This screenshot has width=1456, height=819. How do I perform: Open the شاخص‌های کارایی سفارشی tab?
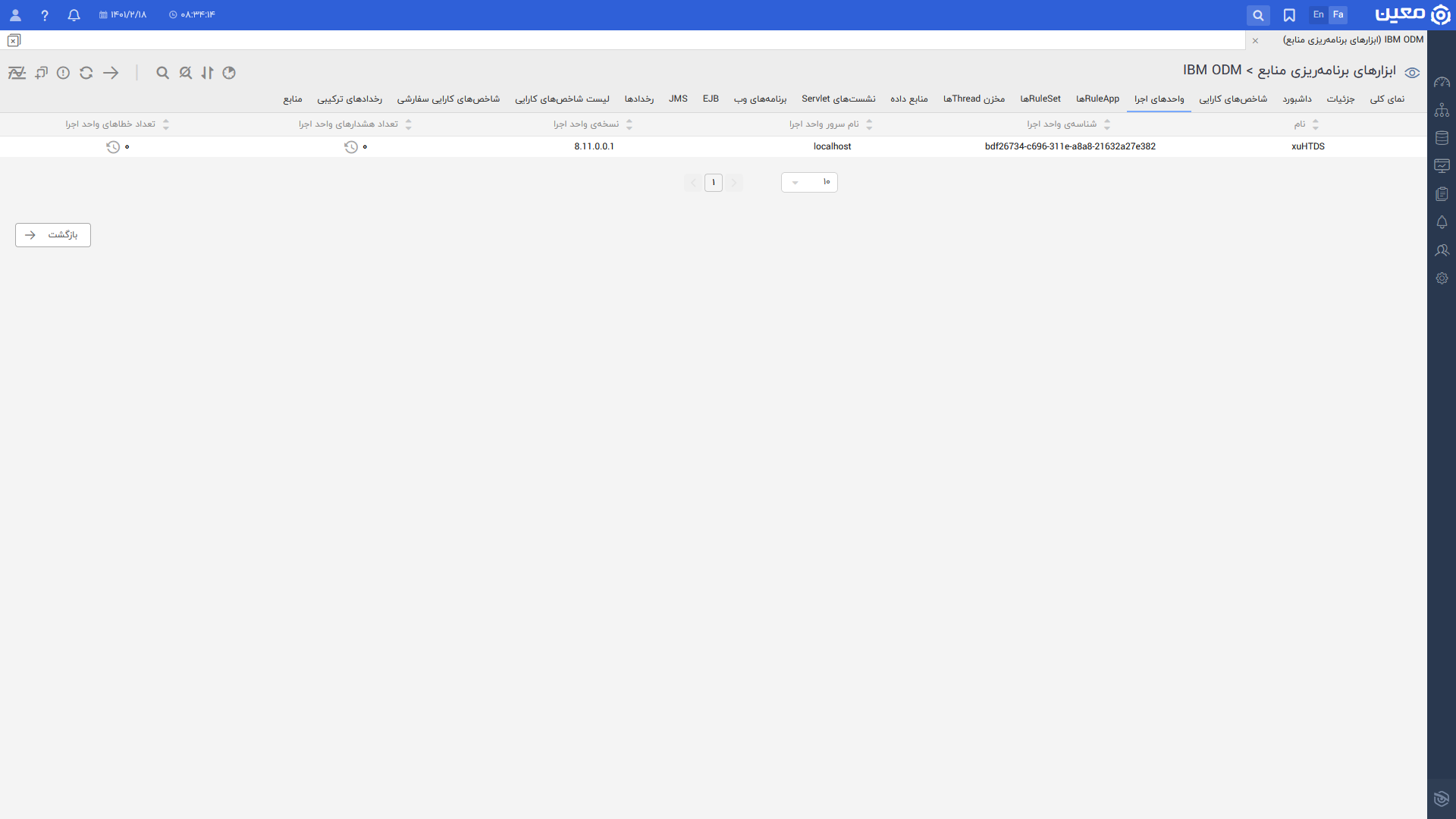pos(448,99)
